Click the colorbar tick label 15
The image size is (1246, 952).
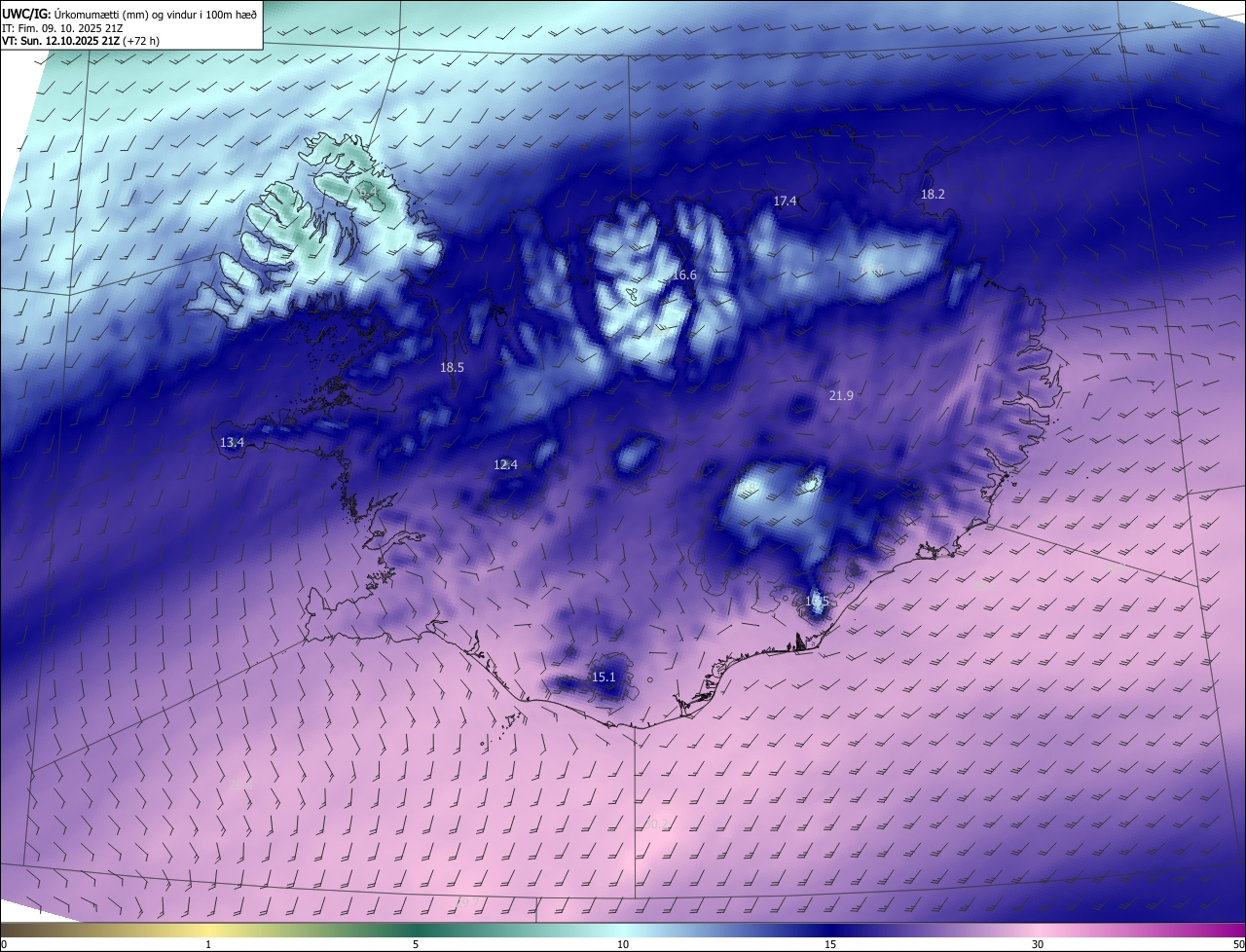coord(830,944)
